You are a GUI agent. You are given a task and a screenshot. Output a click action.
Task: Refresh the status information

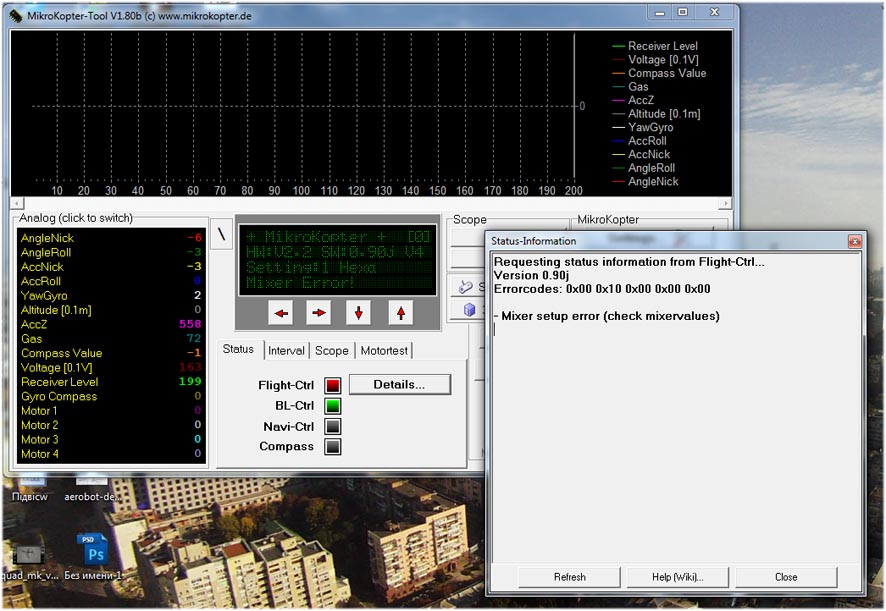pyautogui.click(x=569, y=577)
